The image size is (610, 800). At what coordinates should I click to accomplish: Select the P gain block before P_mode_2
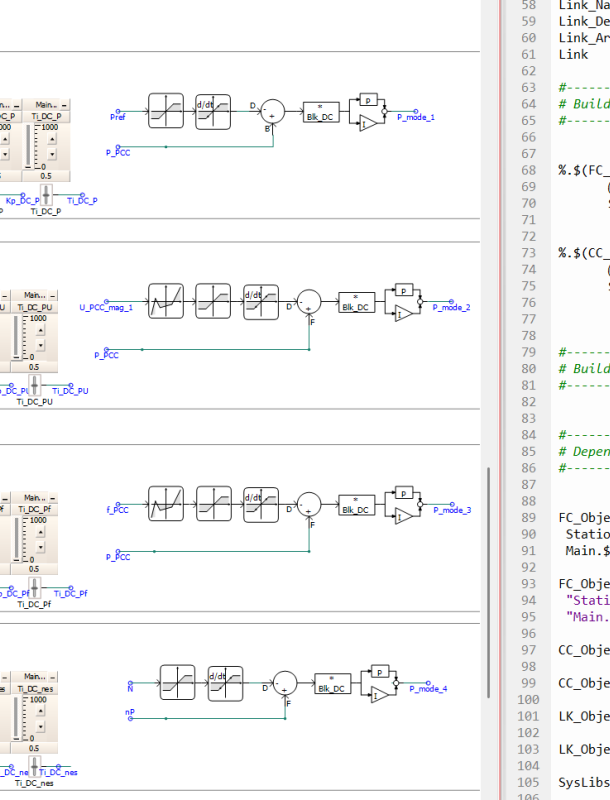point(404,290)
